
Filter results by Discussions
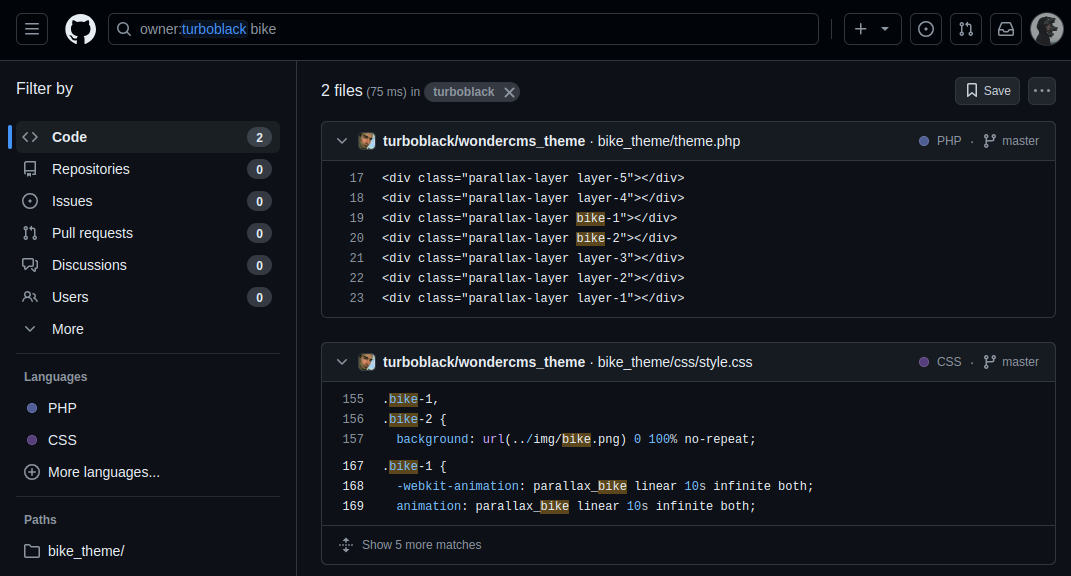click(x=148, y=265)
